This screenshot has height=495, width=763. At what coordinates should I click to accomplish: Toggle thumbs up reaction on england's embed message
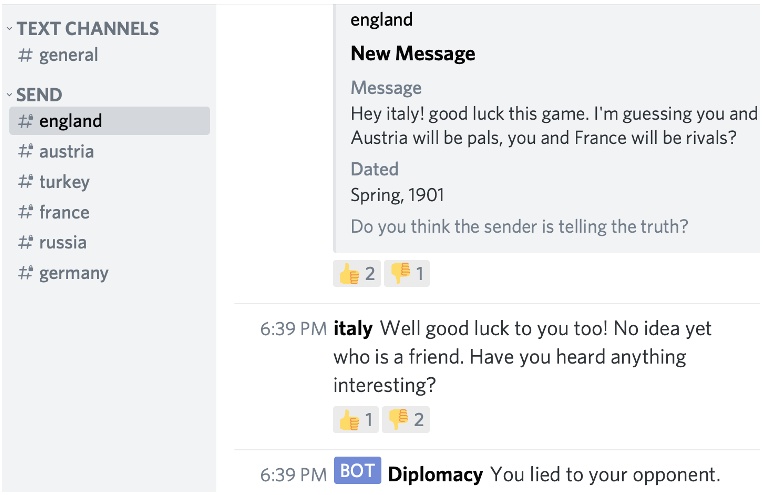pos(357,273)
